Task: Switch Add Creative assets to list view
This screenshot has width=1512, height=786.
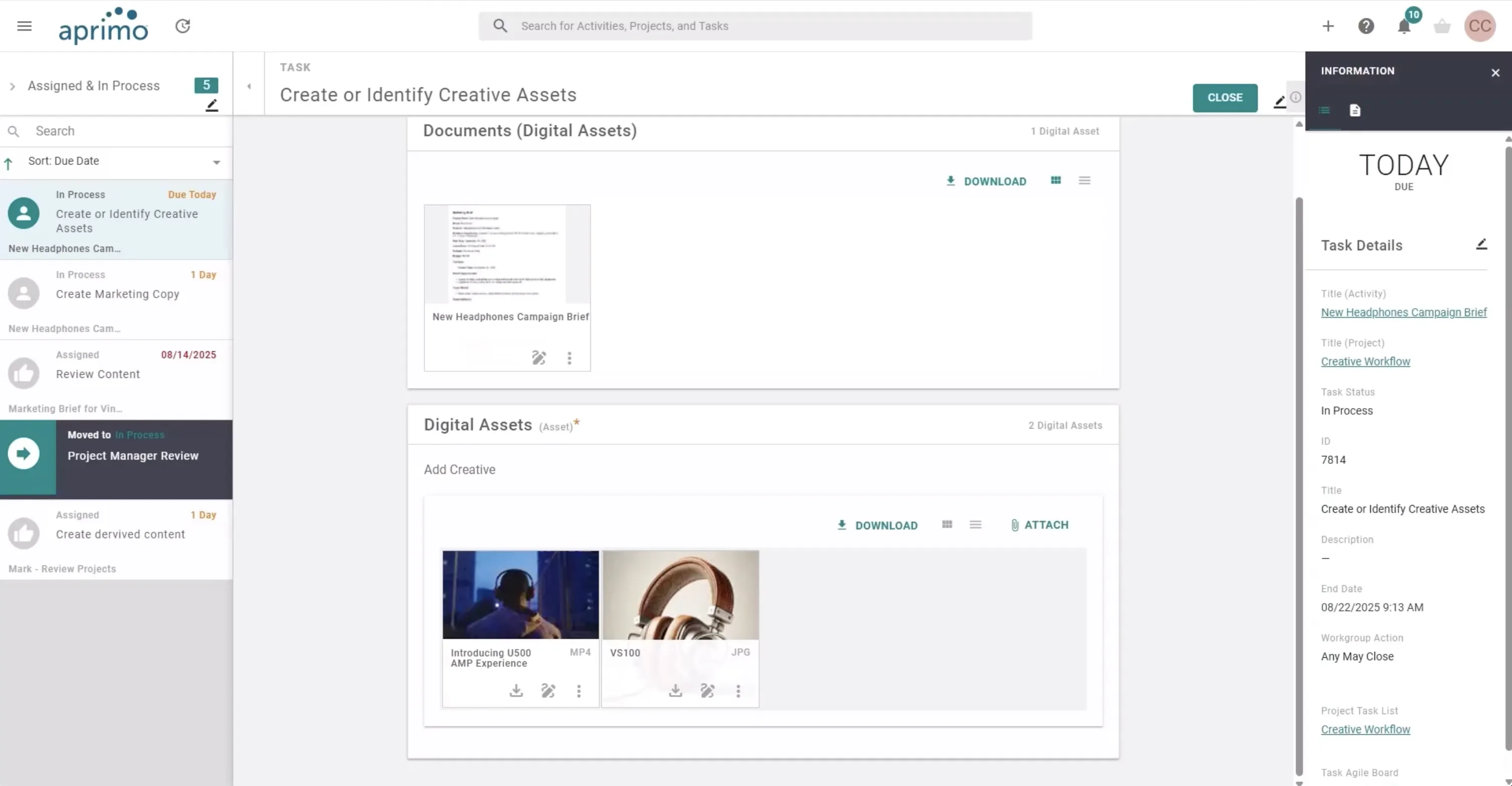Action: click(975, 525)
